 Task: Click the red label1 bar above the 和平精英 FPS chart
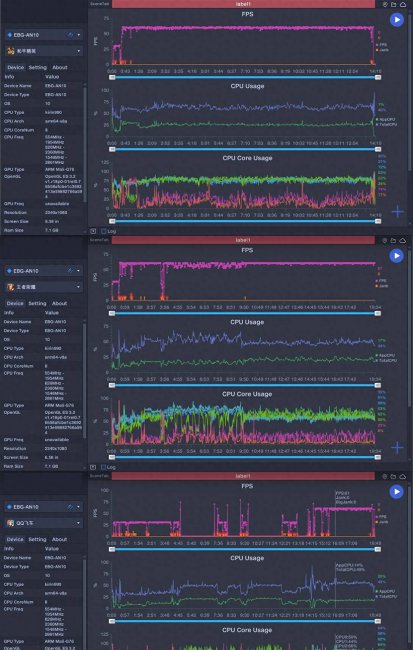click(x=243, y=4)
